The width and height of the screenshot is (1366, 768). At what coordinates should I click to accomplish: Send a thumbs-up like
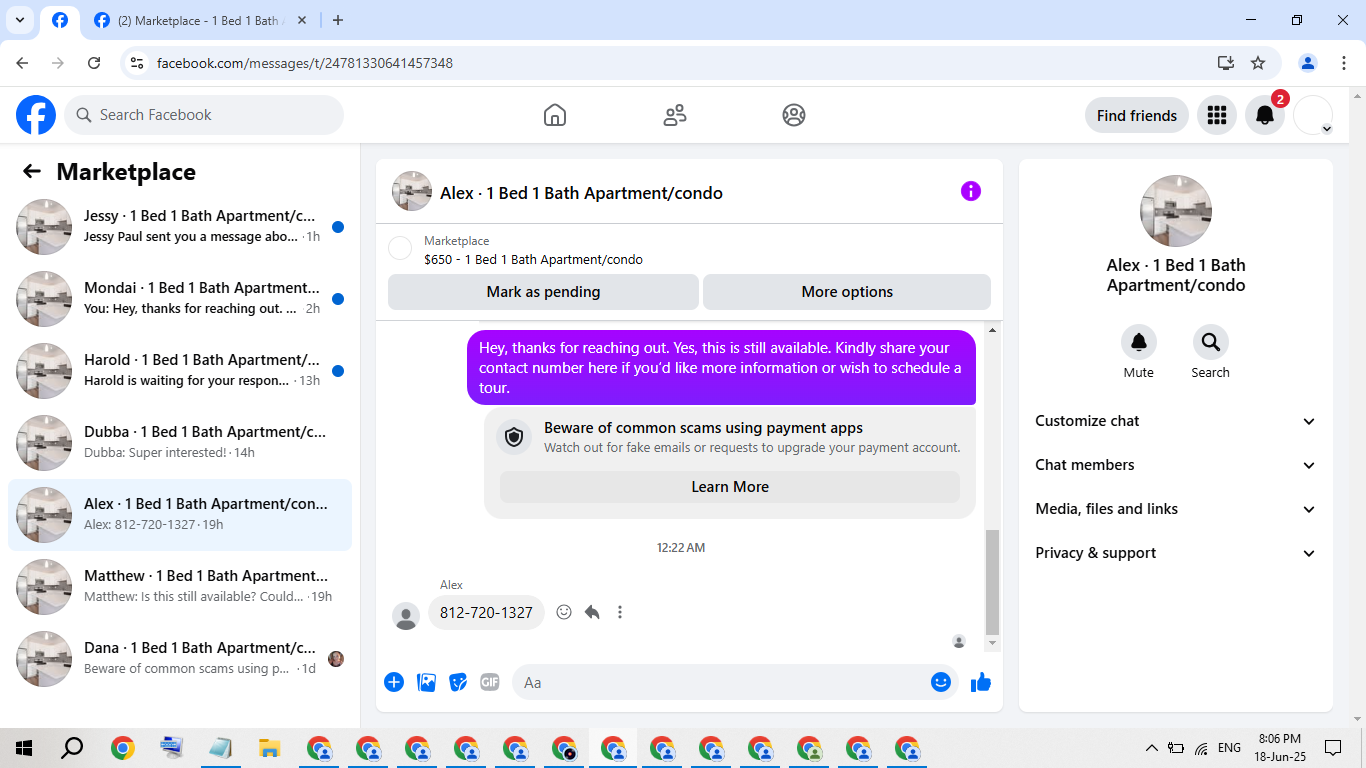(x=981, y=682)
